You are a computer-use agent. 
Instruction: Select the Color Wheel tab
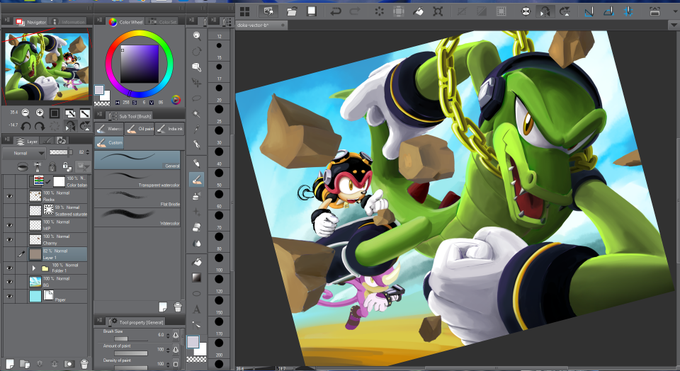126,22
